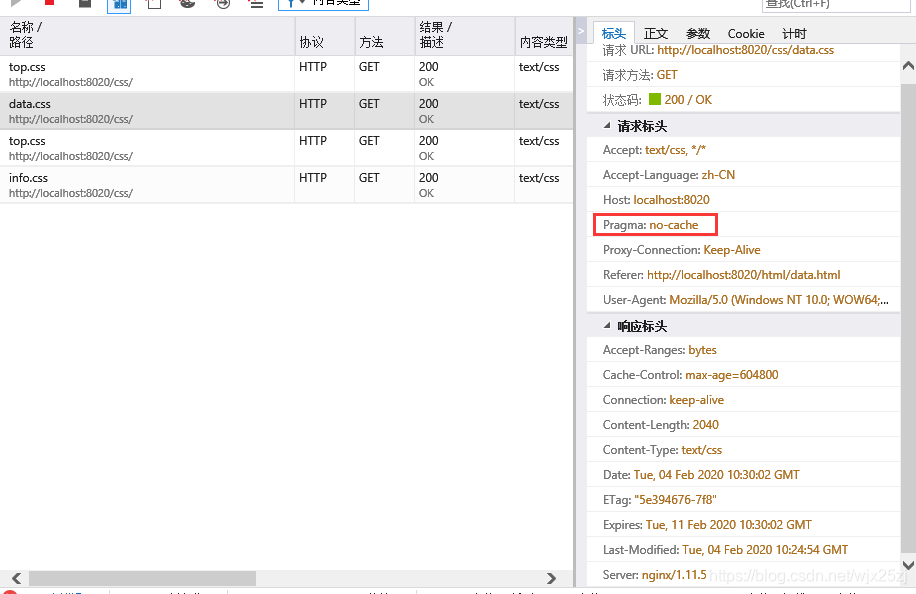Sort by the 名称 / 路径 column header
Viewport: 916px width, 594px height.
point(148,36)
